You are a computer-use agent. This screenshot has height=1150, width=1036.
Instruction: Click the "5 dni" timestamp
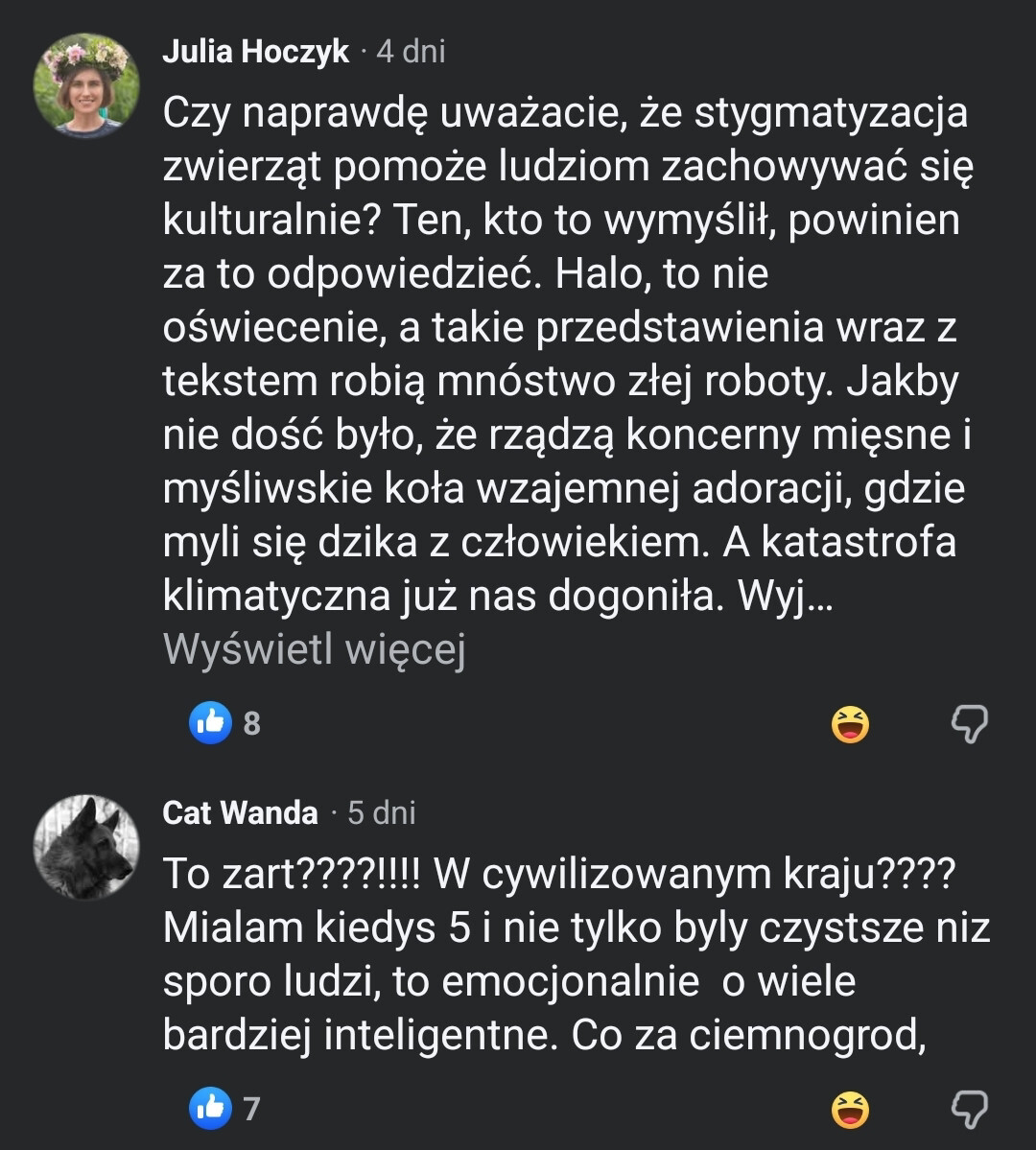coord(382,813)
